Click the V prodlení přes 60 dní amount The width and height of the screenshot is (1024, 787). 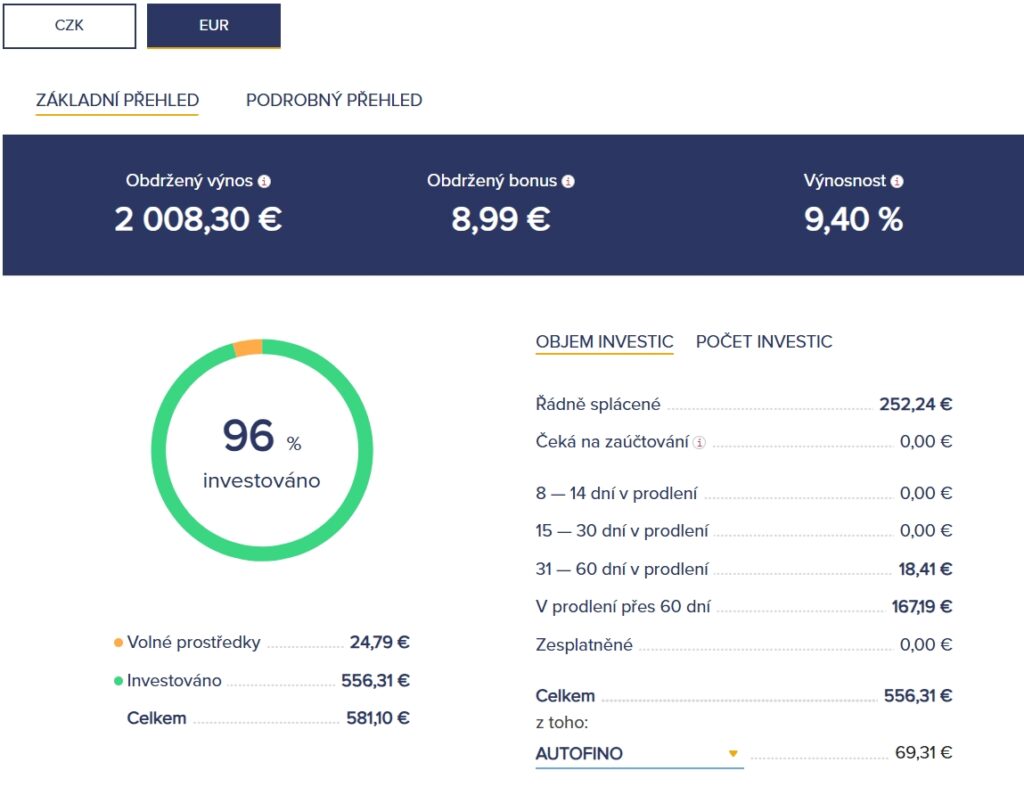[x=922, y=606]
